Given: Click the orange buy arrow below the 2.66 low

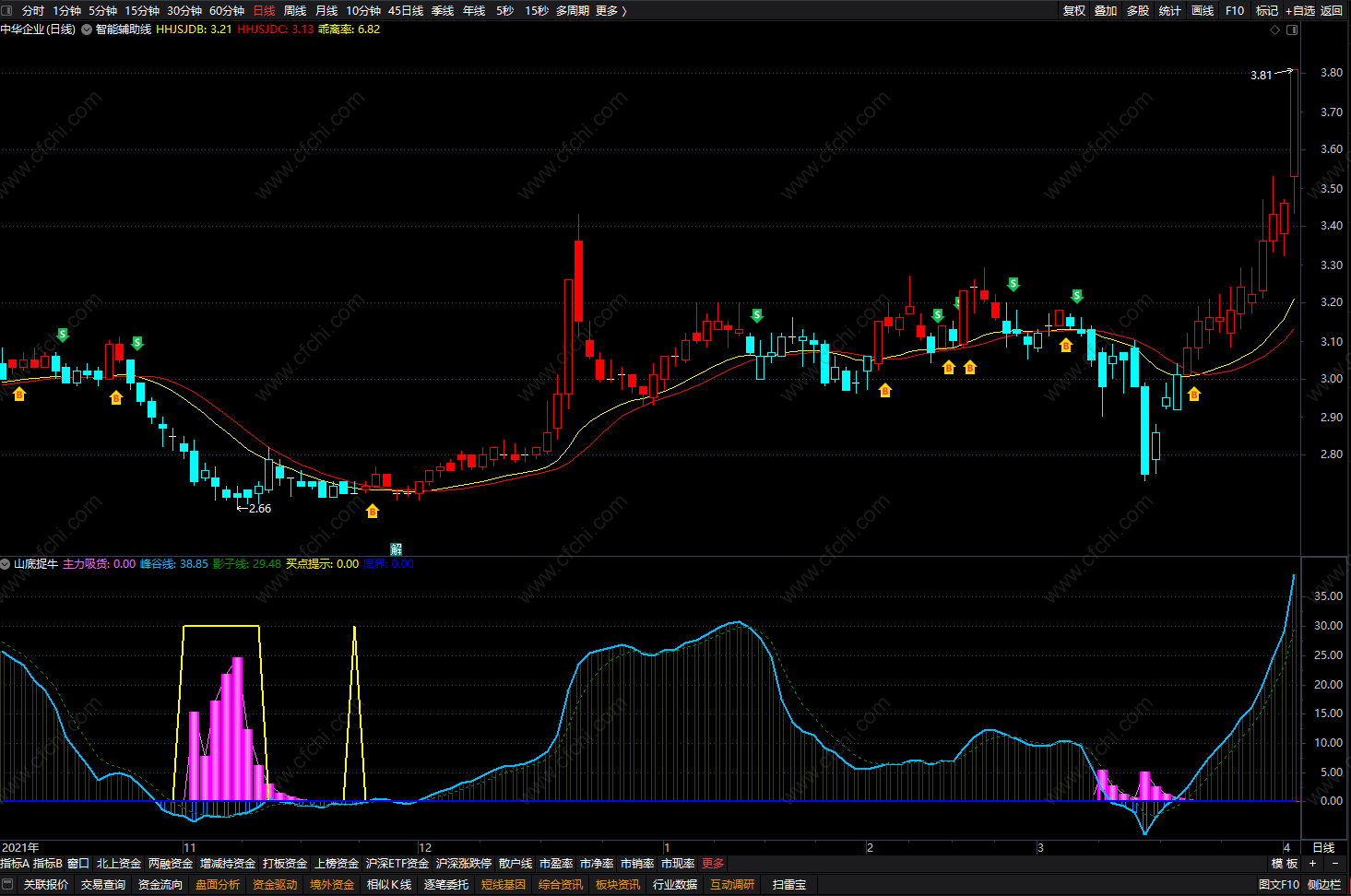Looking at the screenshot, I should (x=373, y=511).
